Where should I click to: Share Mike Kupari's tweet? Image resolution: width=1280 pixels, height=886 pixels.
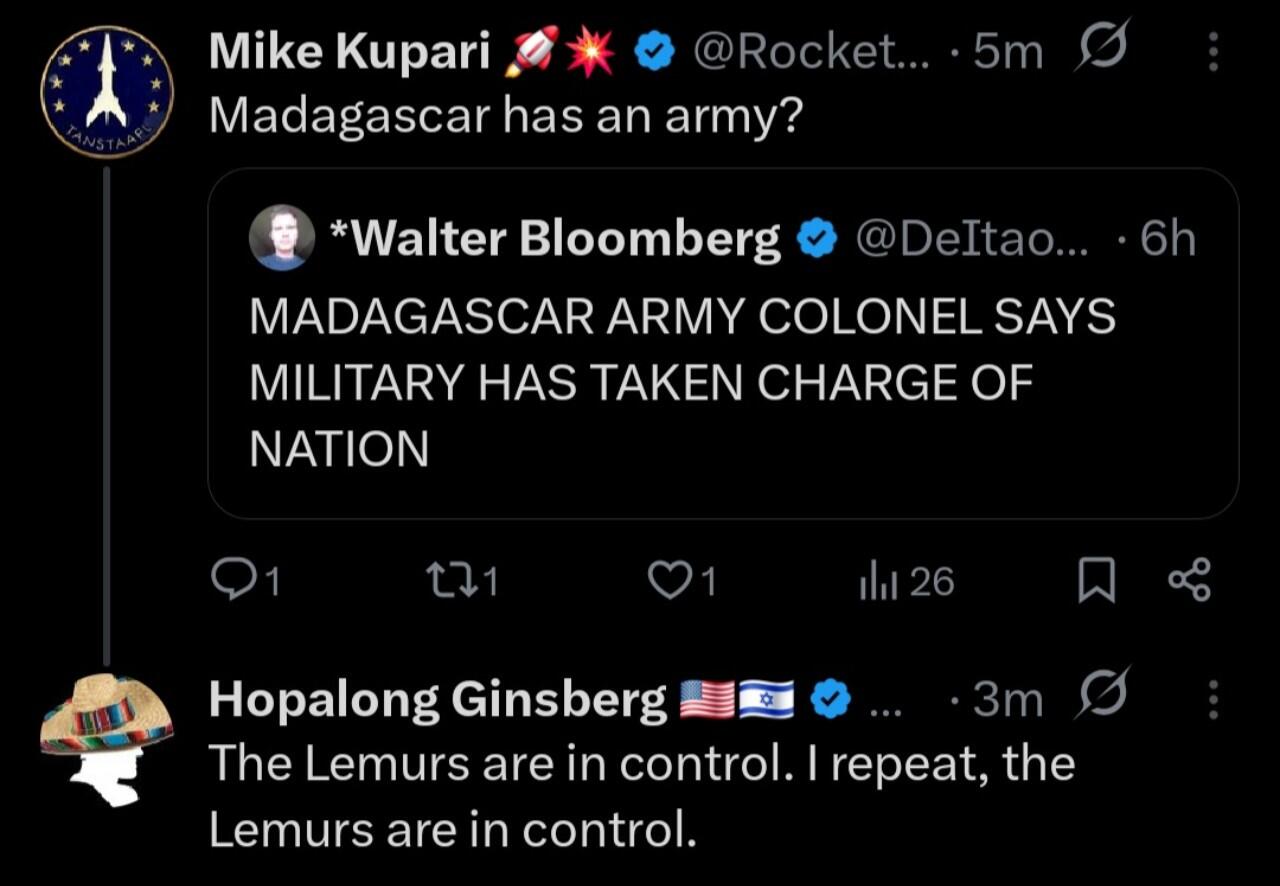(1189, 581)
